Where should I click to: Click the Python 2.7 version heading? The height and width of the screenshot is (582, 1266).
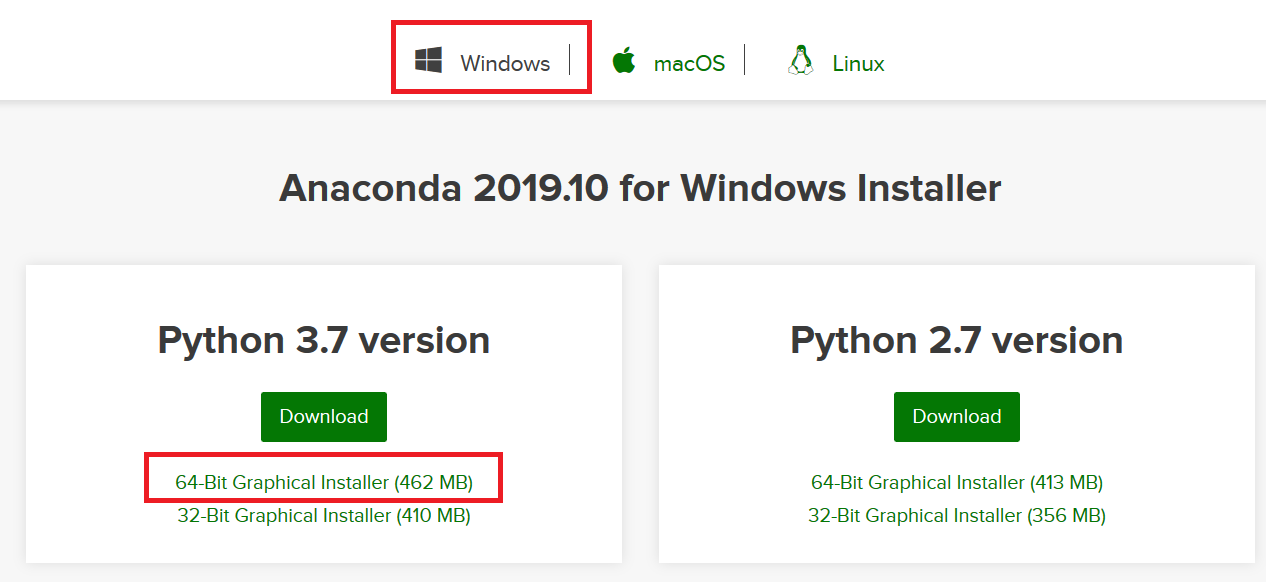point(957,340)
